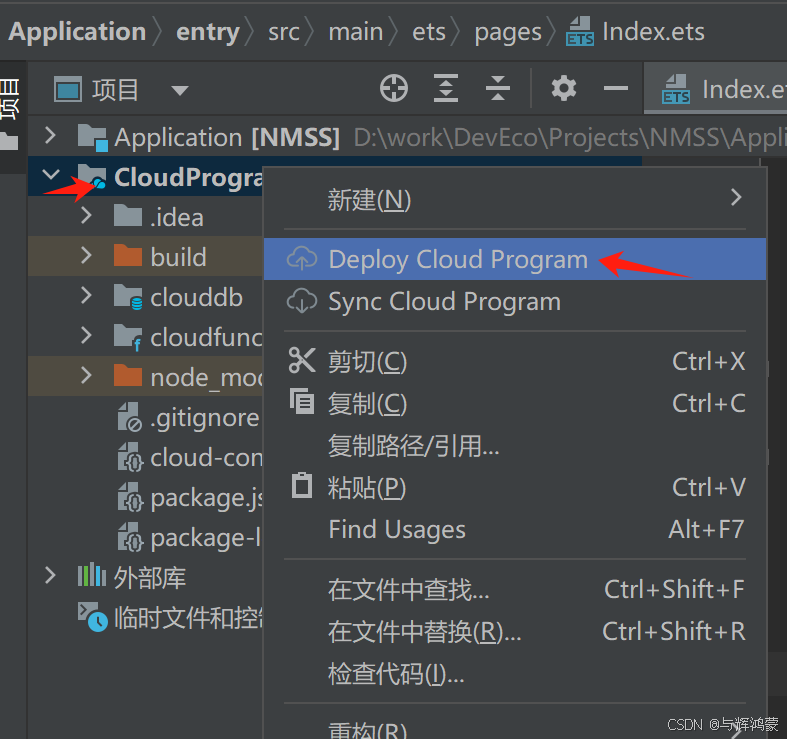Screen dimensions: 787x739
Task: Open the 新建(N) submenu
Action: click(x=515, y=199)
